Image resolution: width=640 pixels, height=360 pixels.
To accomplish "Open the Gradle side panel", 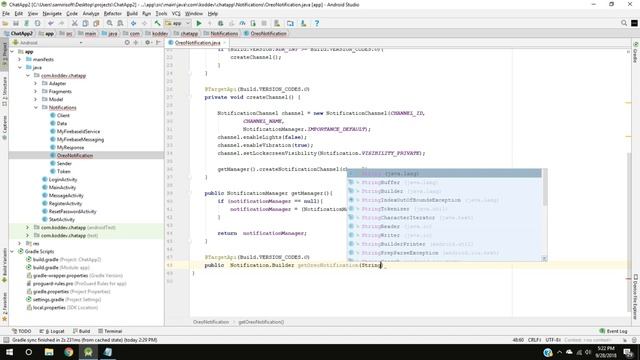I will [636, 52].
